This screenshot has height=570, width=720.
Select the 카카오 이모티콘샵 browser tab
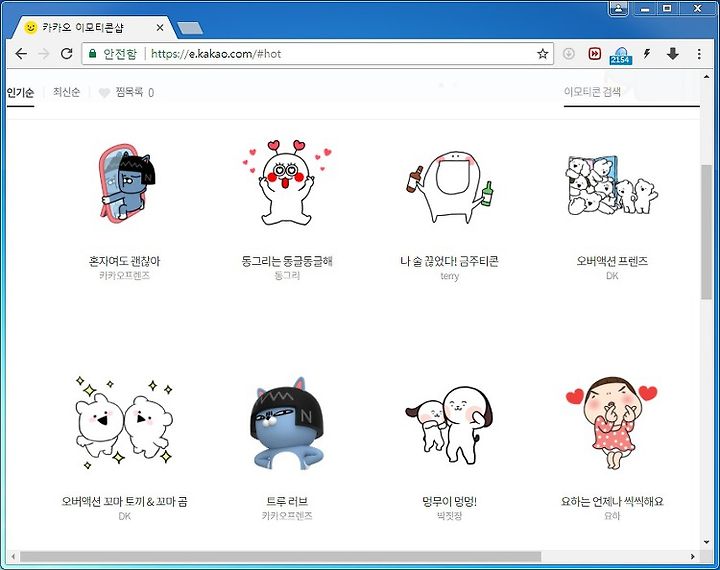click(x=94, y=28)
